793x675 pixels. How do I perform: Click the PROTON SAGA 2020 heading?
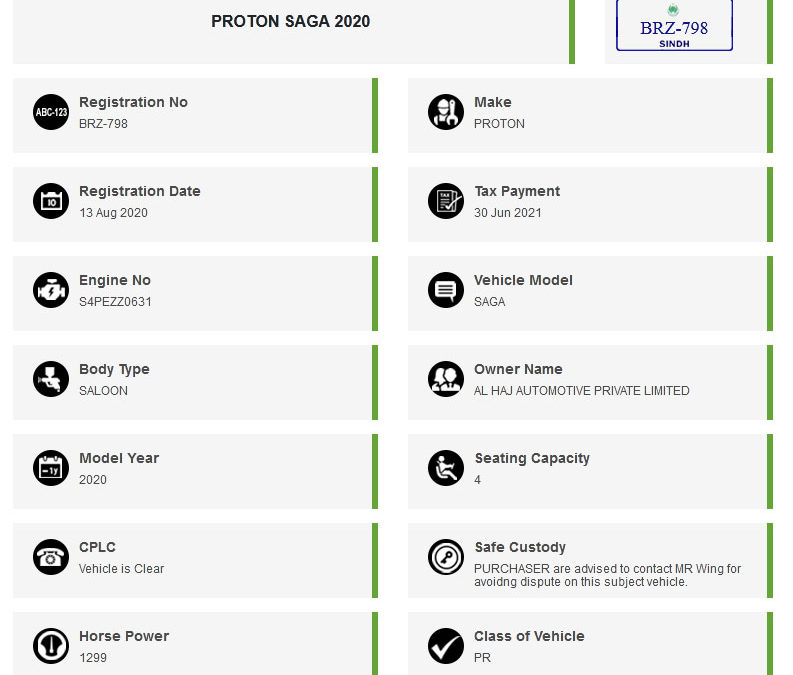click(290, 21)
